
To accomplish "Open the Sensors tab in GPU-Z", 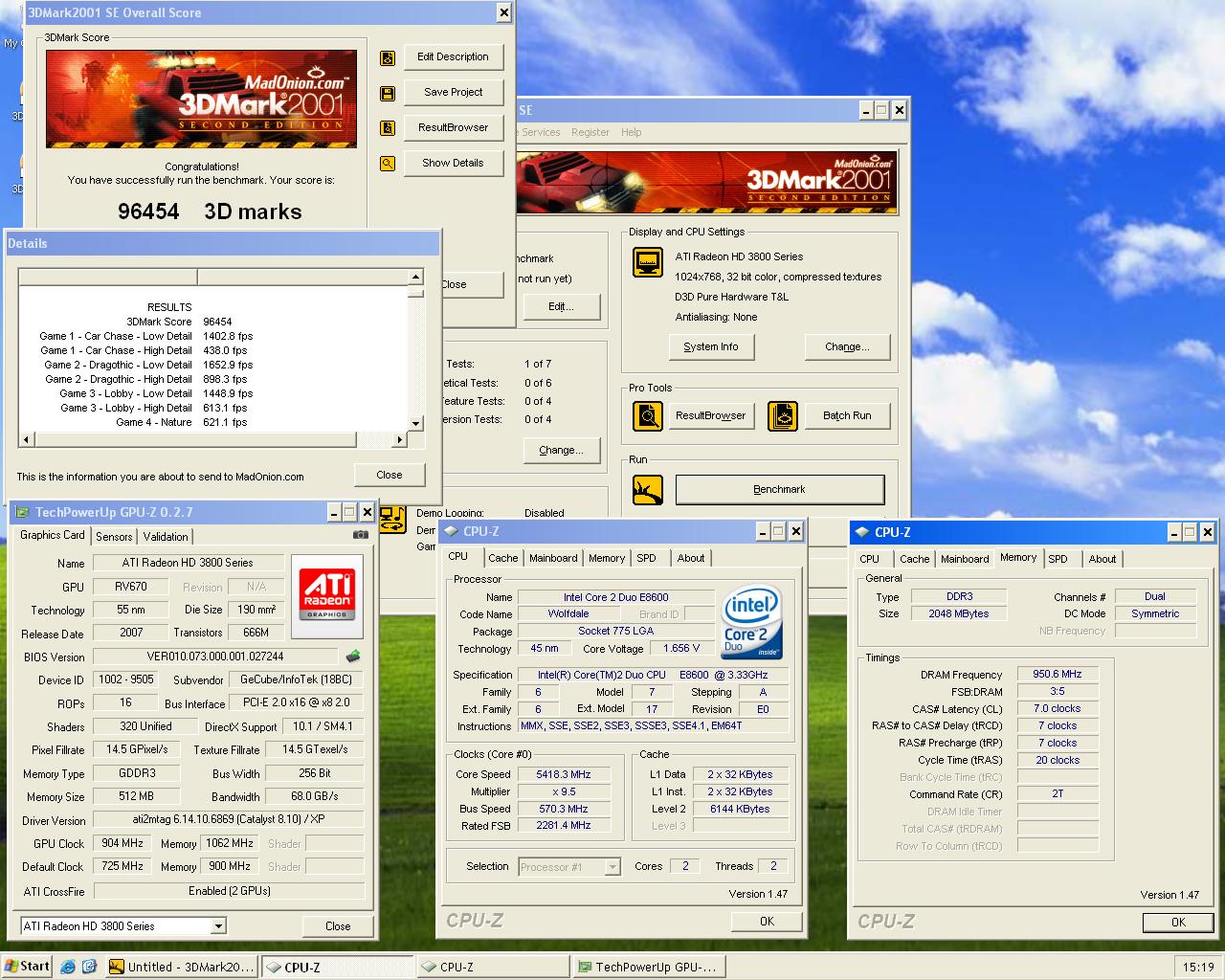I will 114,537.
